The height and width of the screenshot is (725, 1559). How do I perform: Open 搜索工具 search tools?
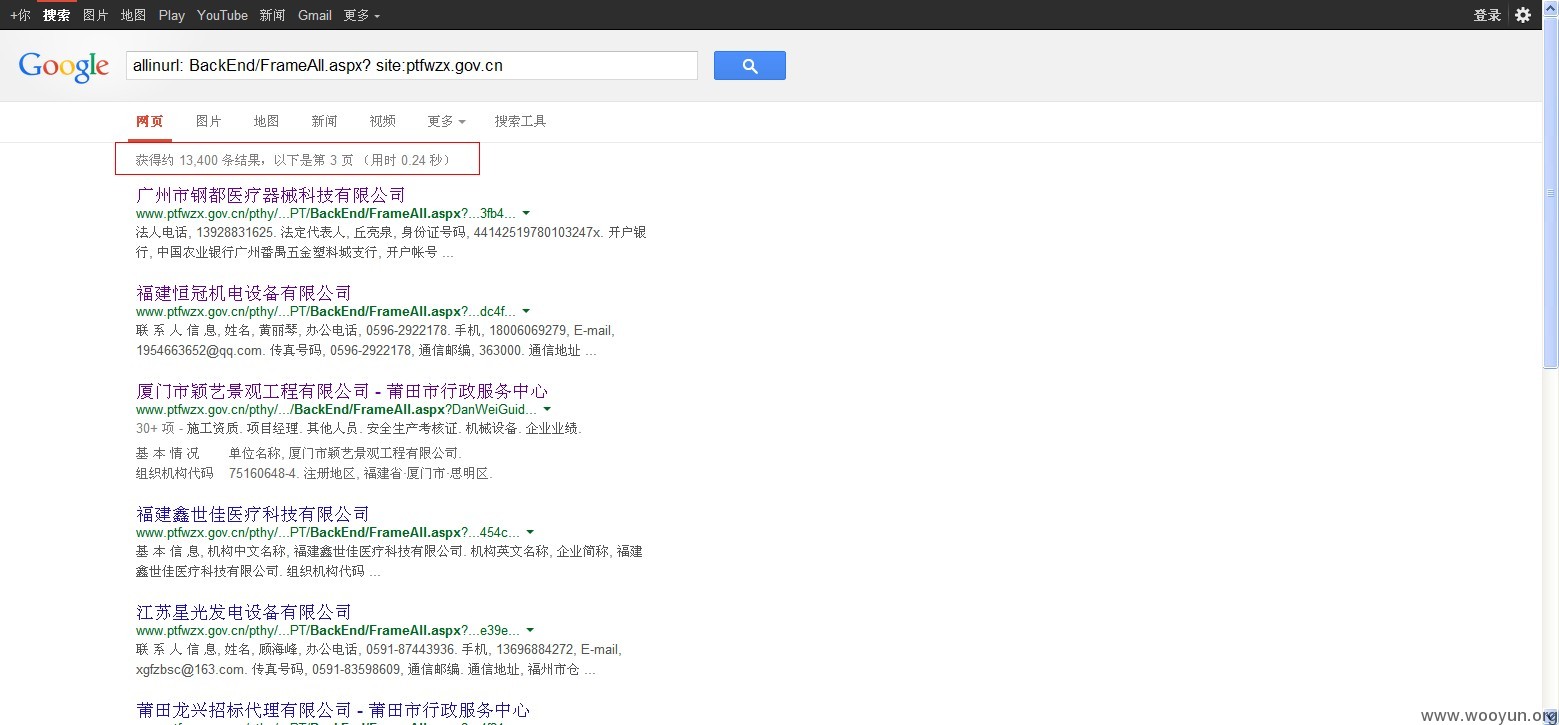tap(520, 121)
